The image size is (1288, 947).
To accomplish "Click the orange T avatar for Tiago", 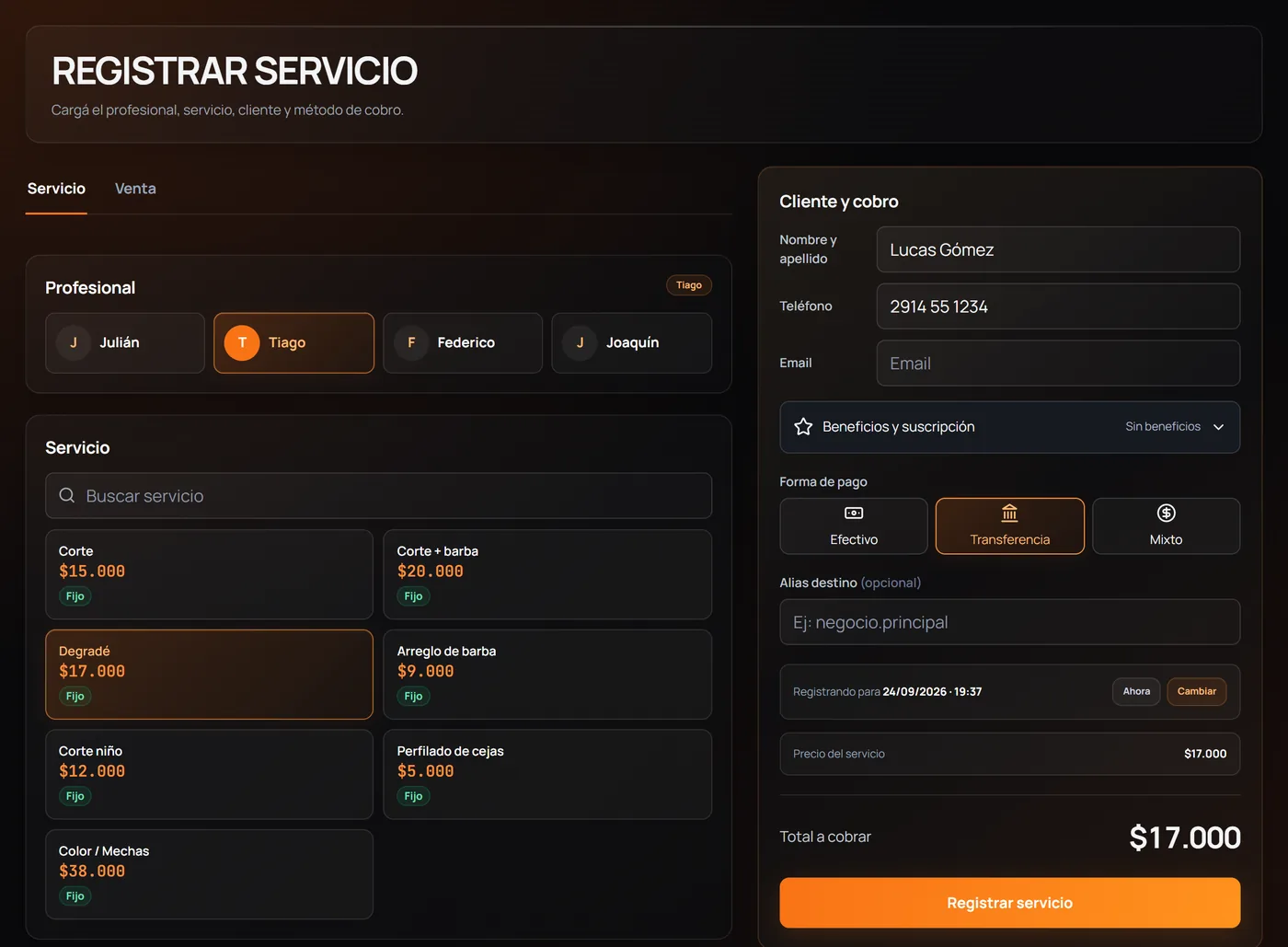I will 242,342.
